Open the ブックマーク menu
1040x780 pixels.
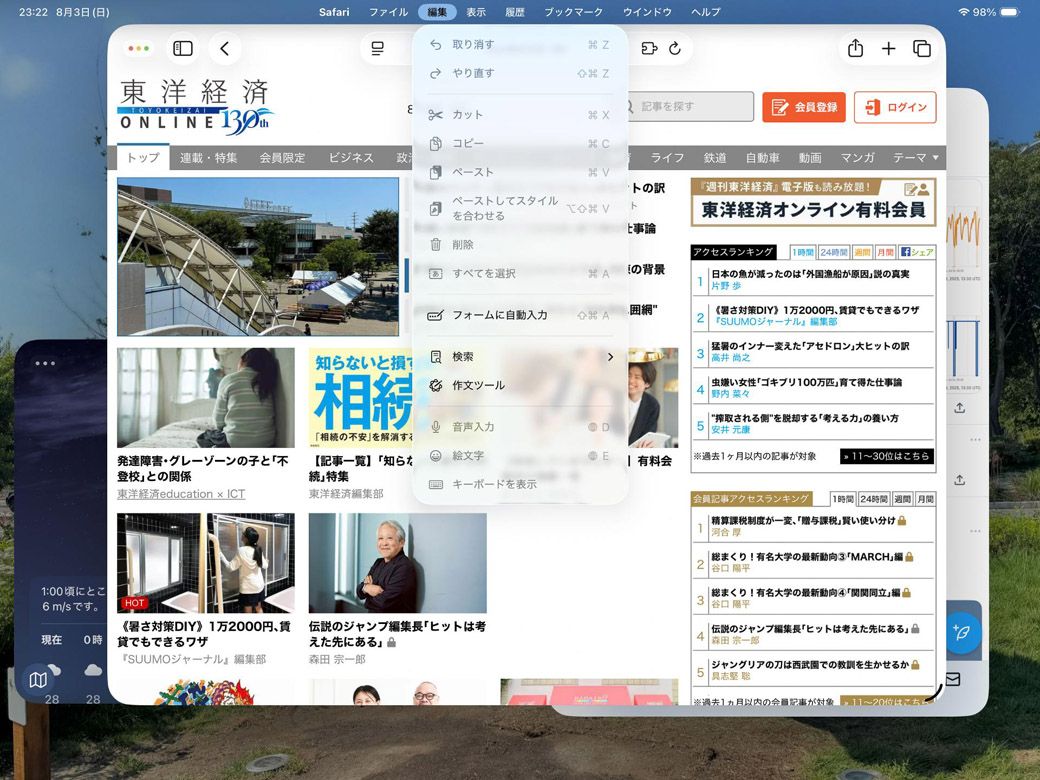[x=574, y=12]
